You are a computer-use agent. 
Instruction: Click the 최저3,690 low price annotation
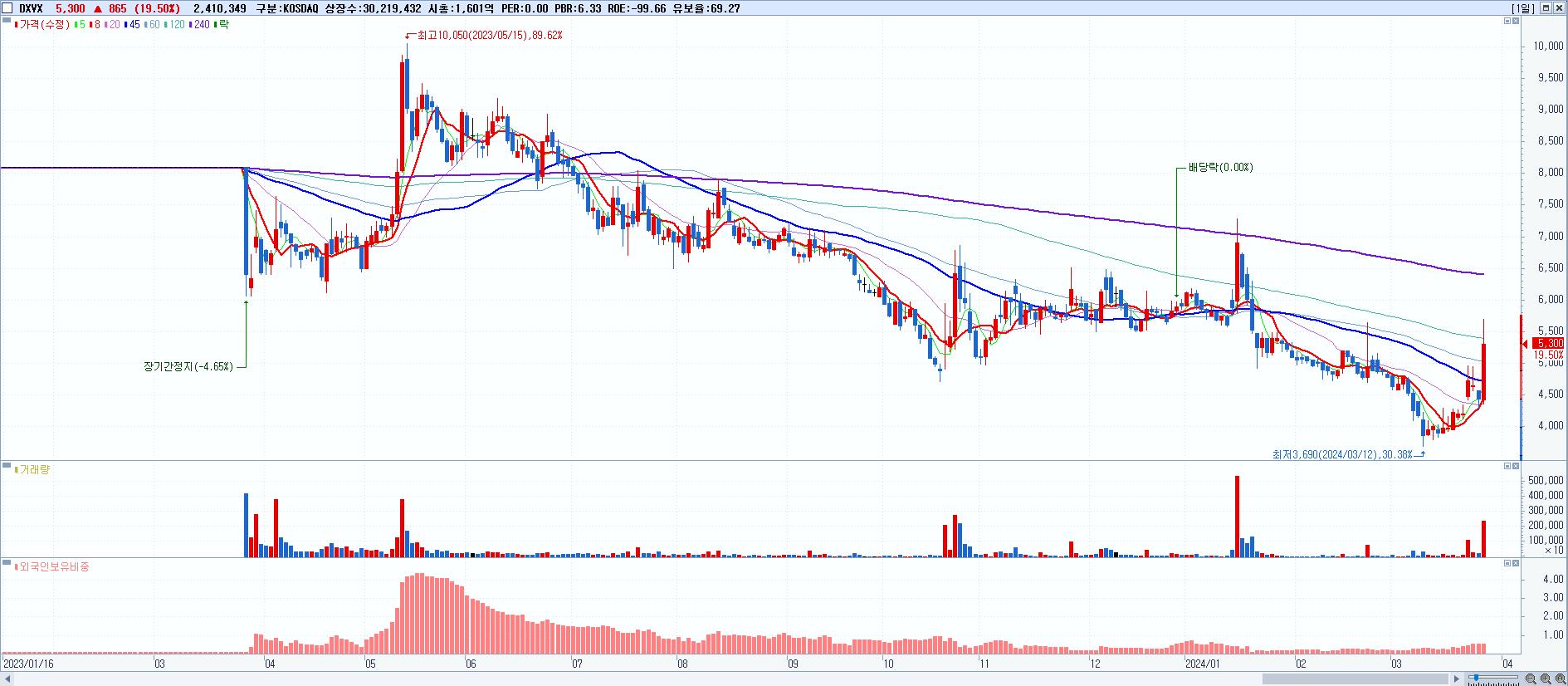click(1341, 454)
